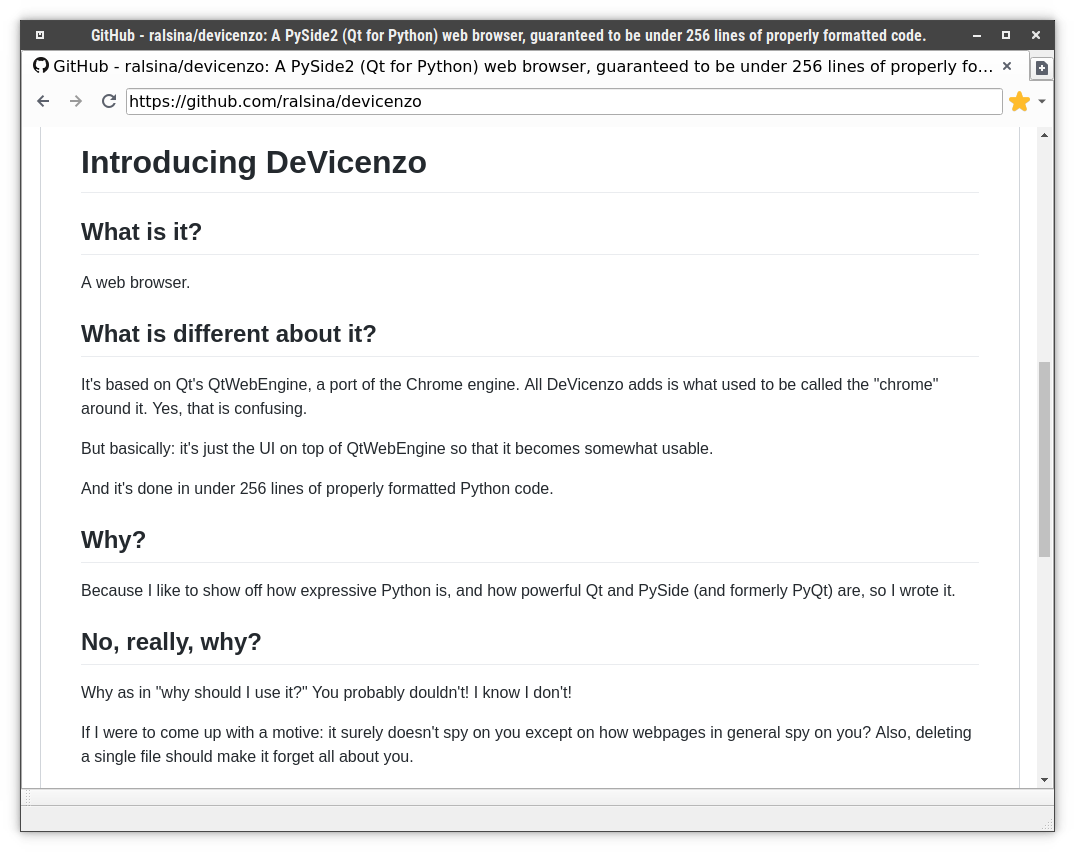Click the window title bar text
This screenshot has width=1075, height=852.
508,35
